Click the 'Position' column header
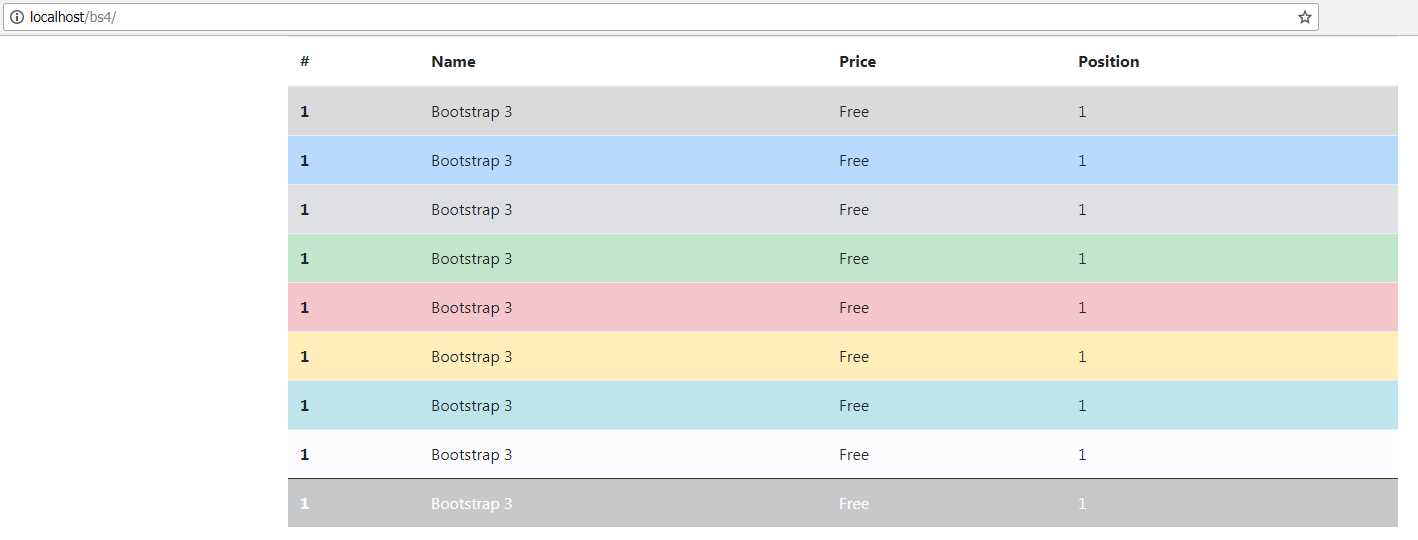 point(1108,62)
